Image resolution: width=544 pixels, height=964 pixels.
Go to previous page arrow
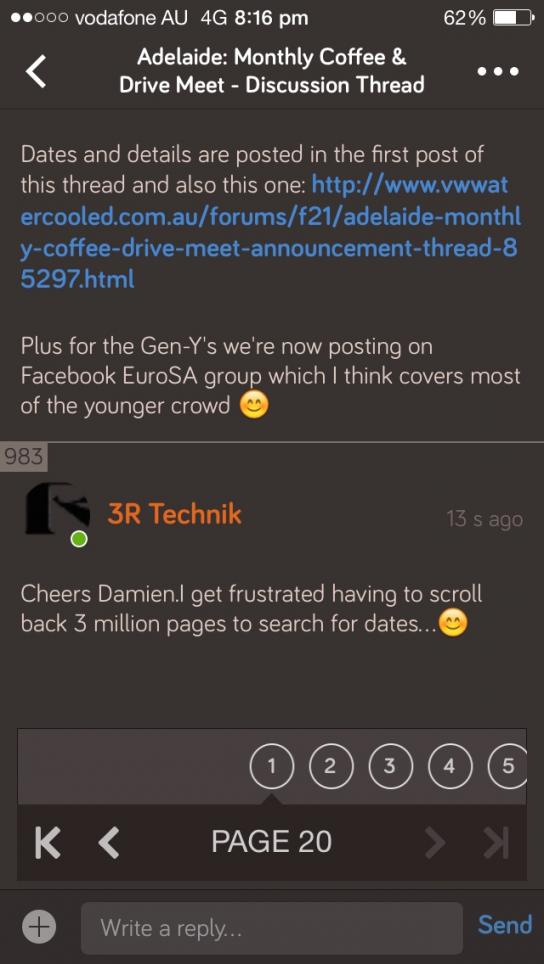(x=109, y=842)
